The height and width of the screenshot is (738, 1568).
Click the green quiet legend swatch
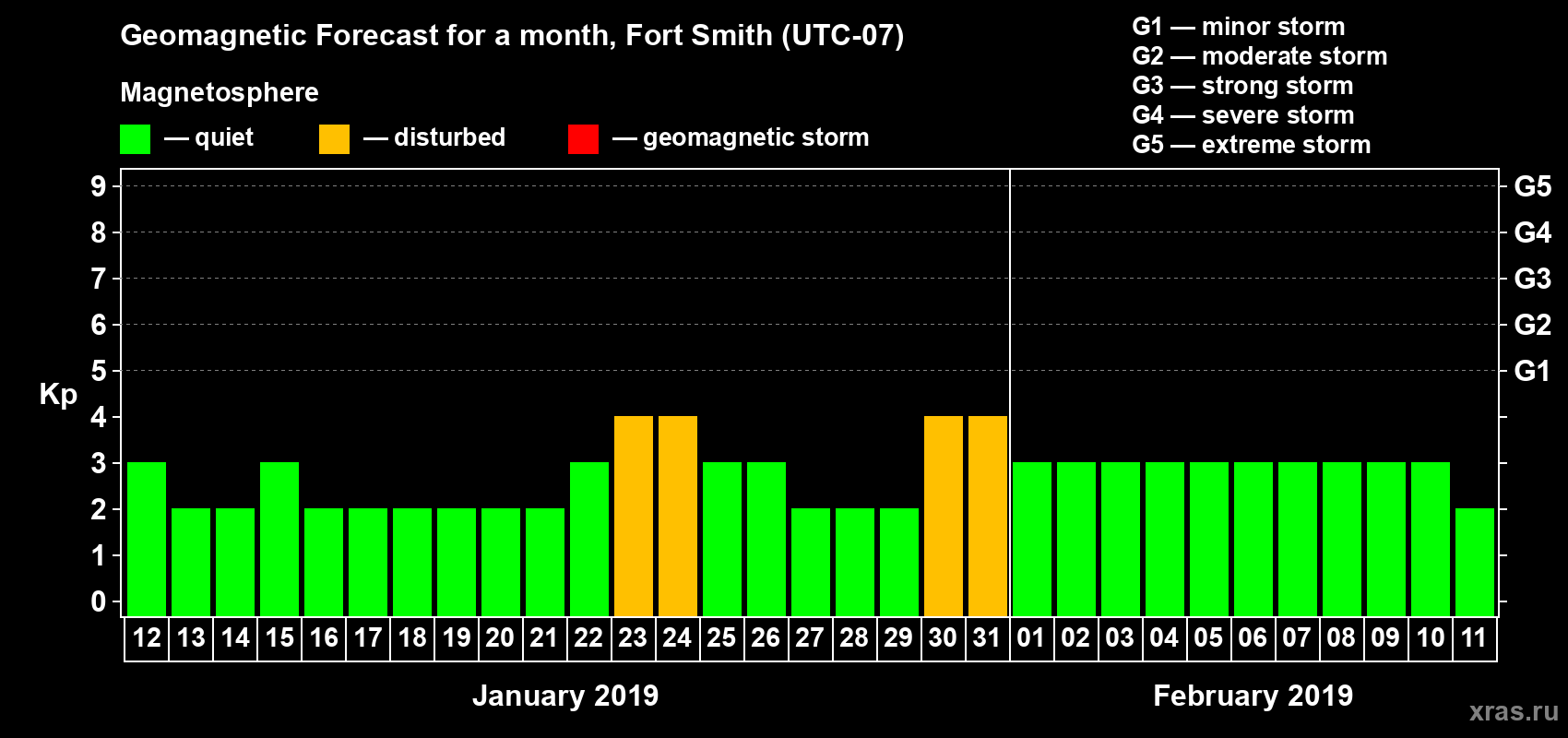135,139
